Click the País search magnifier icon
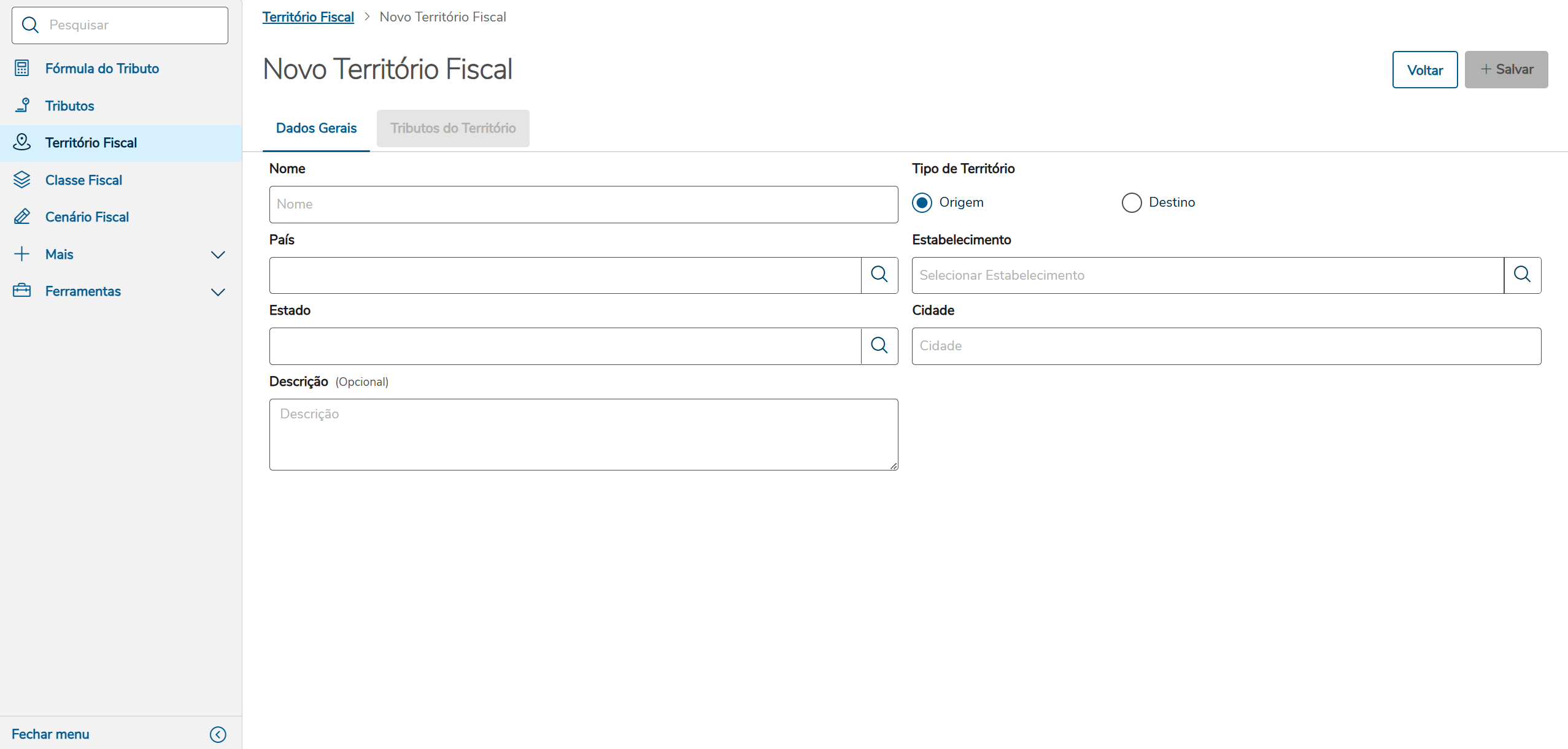The height and width of the screenshot is (749, 1568). coord(879,275)
